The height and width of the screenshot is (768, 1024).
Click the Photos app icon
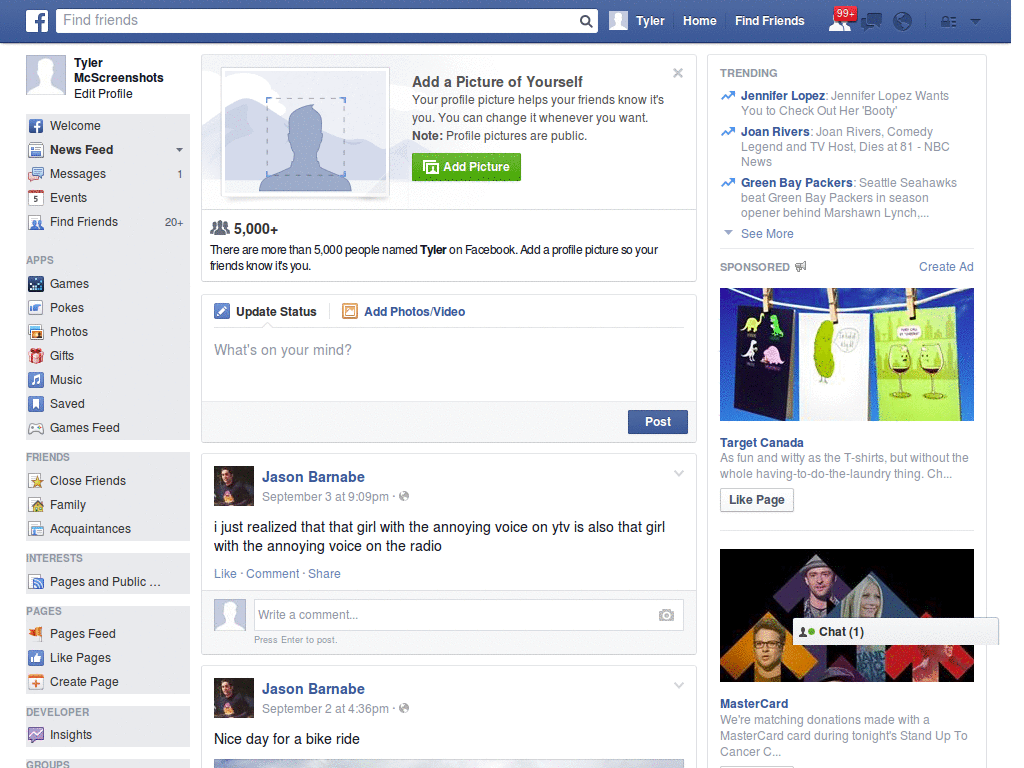pos(36,332)
